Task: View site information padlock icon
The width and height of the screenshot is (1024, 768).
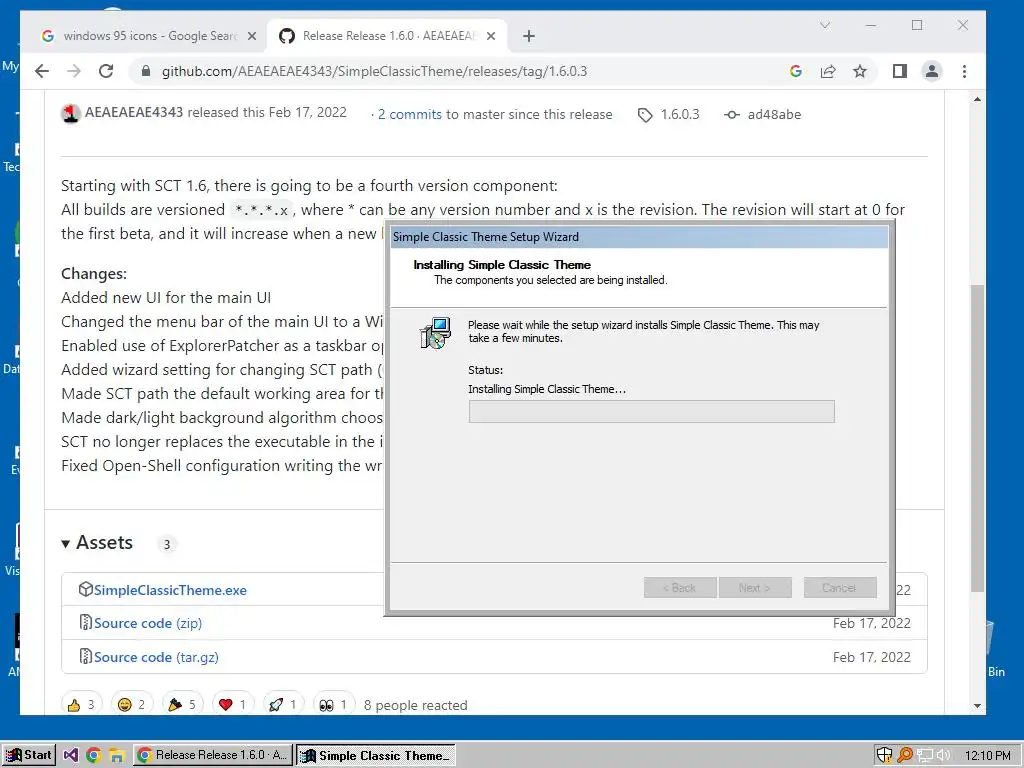Action: tap(146, 71)
